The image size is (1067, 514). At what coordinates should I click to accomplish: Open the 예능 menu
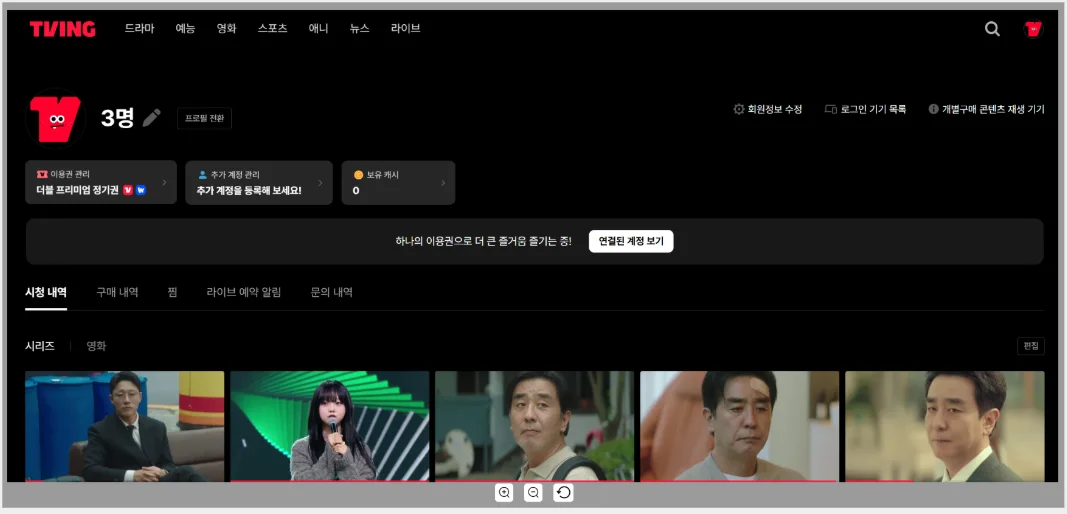click(x=185, y=29)
